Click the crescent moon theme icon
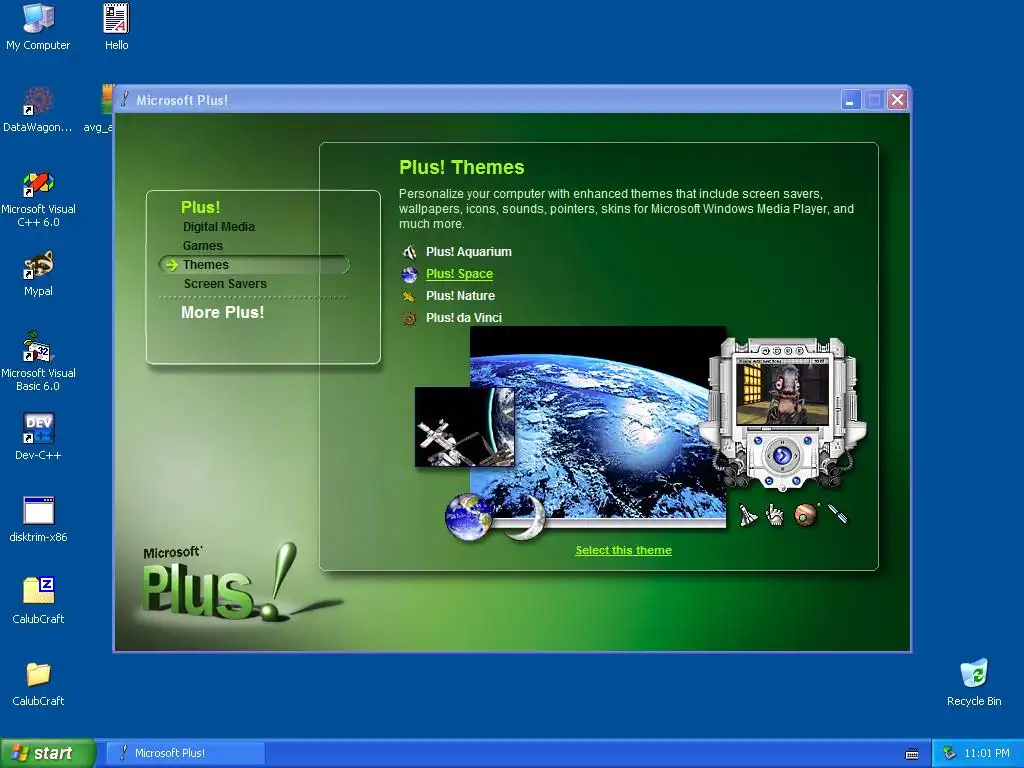1024x768 pixels. point(527,517)
